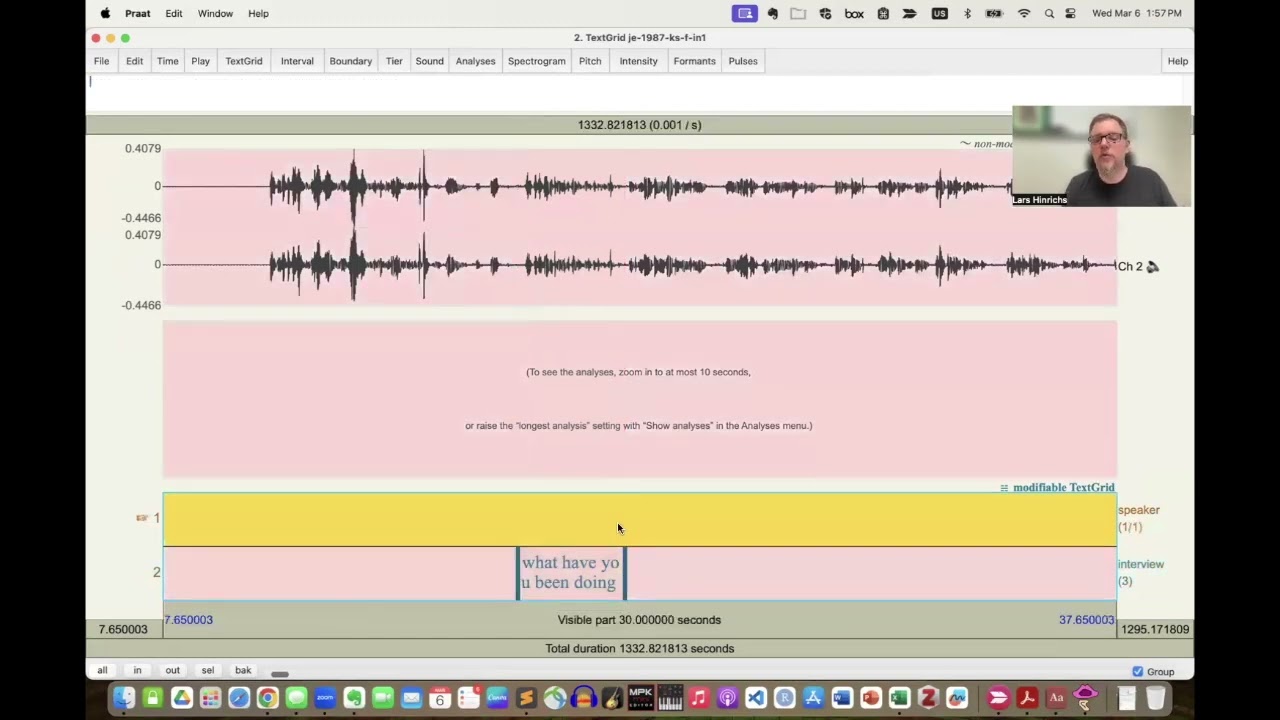
Task: Open the Analyses menu
Action: (475, 61)
